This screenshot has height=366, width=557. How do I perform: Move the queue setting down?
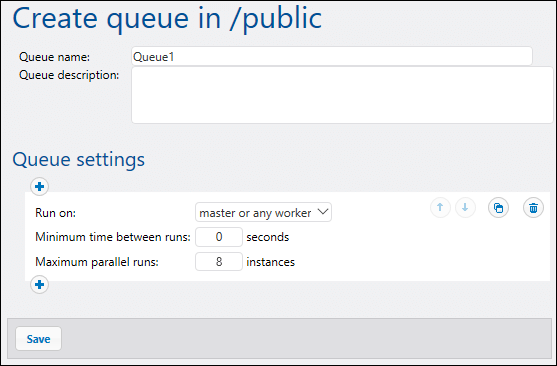[x=465, y=208]
